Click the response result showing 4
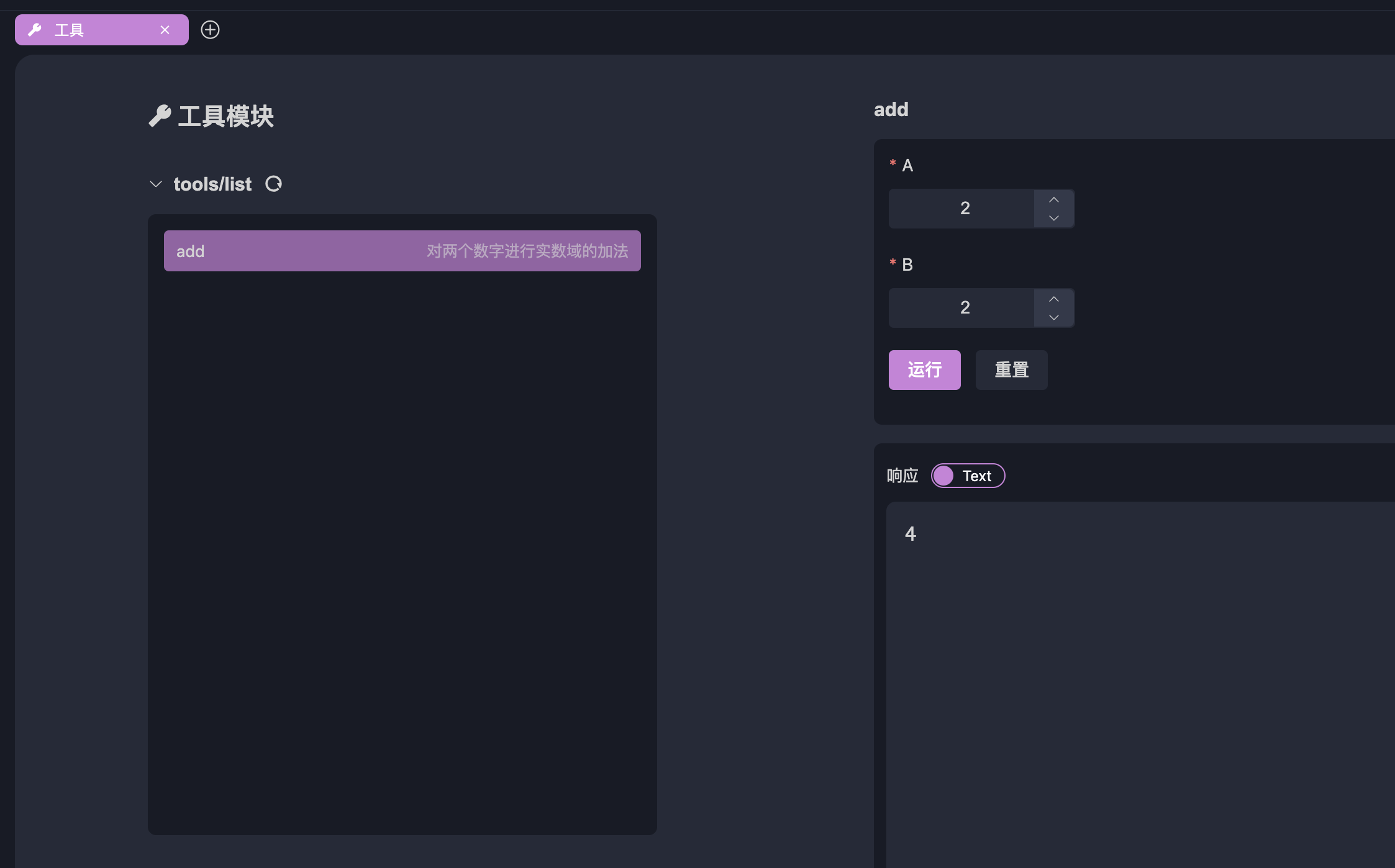 coord(909,533)
